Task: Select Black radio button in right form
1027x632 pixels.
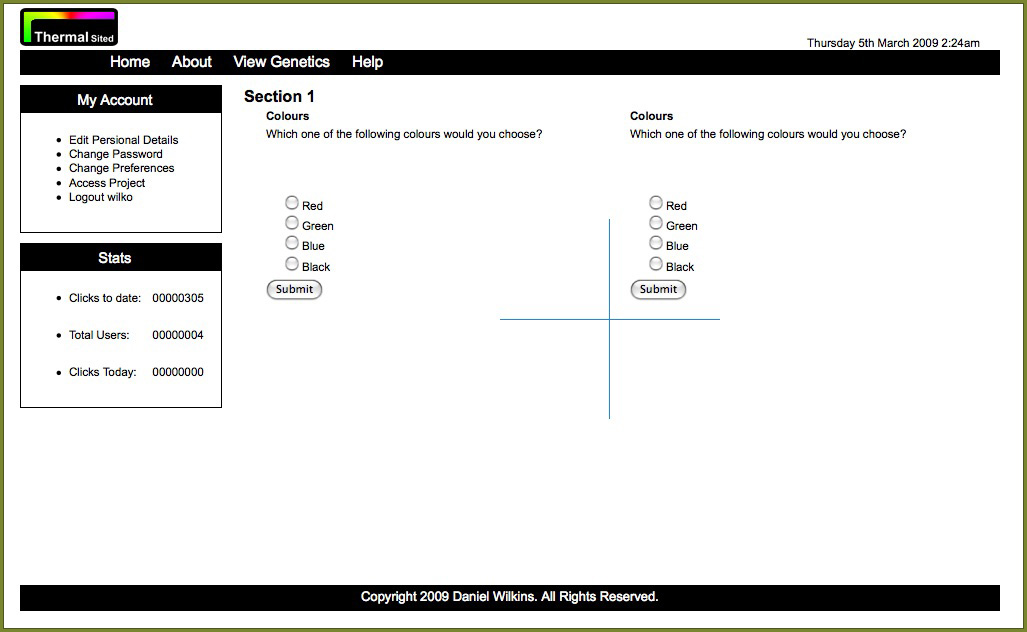Action: 656,264
